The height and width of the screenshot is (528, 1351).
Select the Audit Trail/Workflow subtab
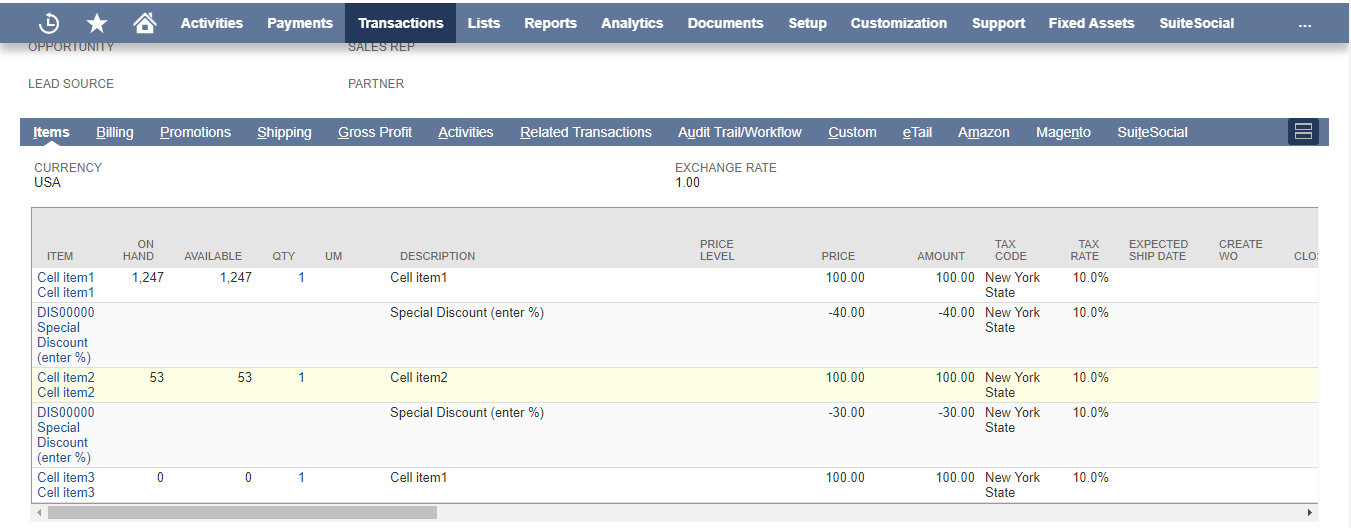740,132
